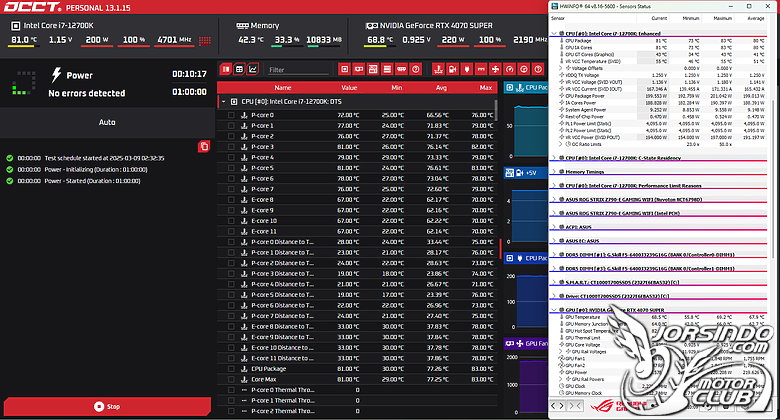Toggle the power plug sensor type filter
This screenshot has width=780, height=420.
point(467,69)
